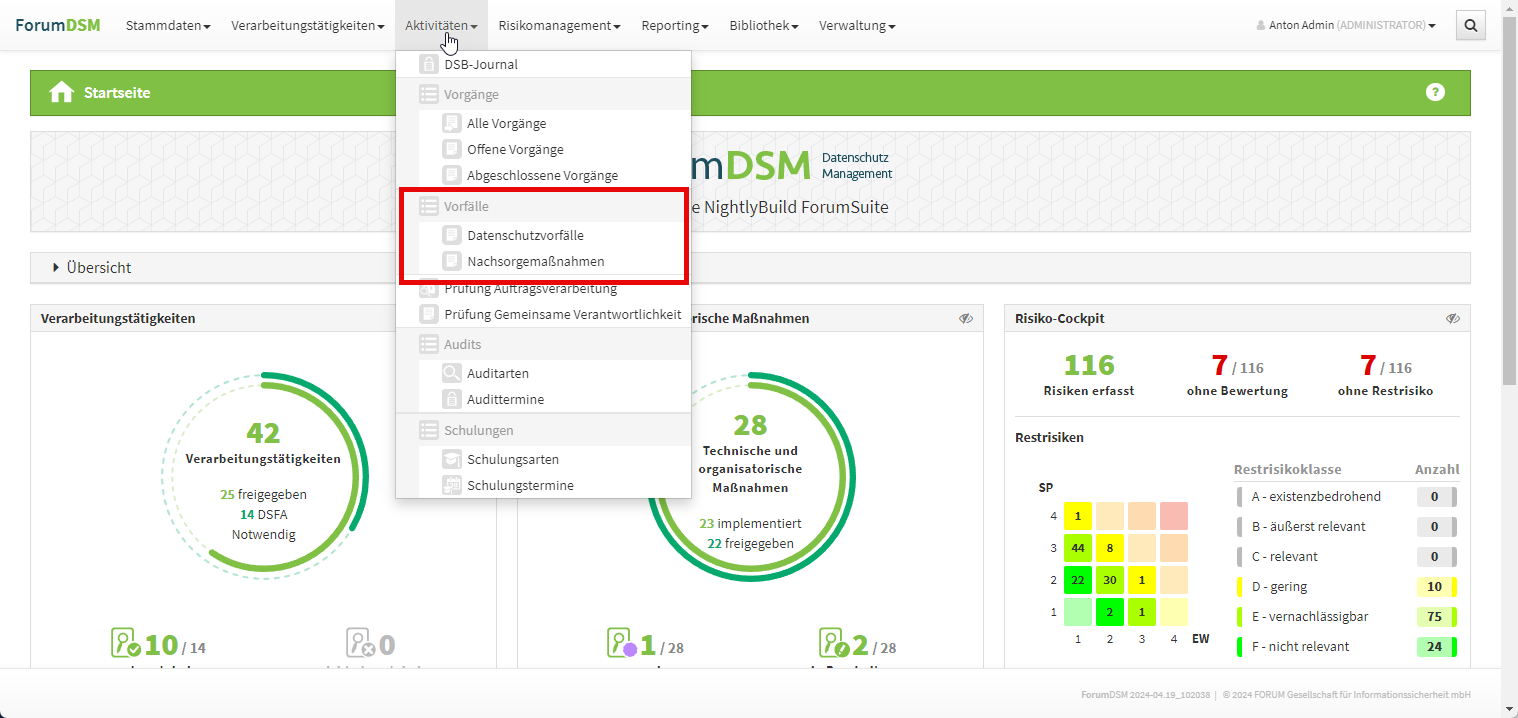1518x718 pixels.
Task: Open the Stammdaten dropdown menu
Action: point(168,25)
